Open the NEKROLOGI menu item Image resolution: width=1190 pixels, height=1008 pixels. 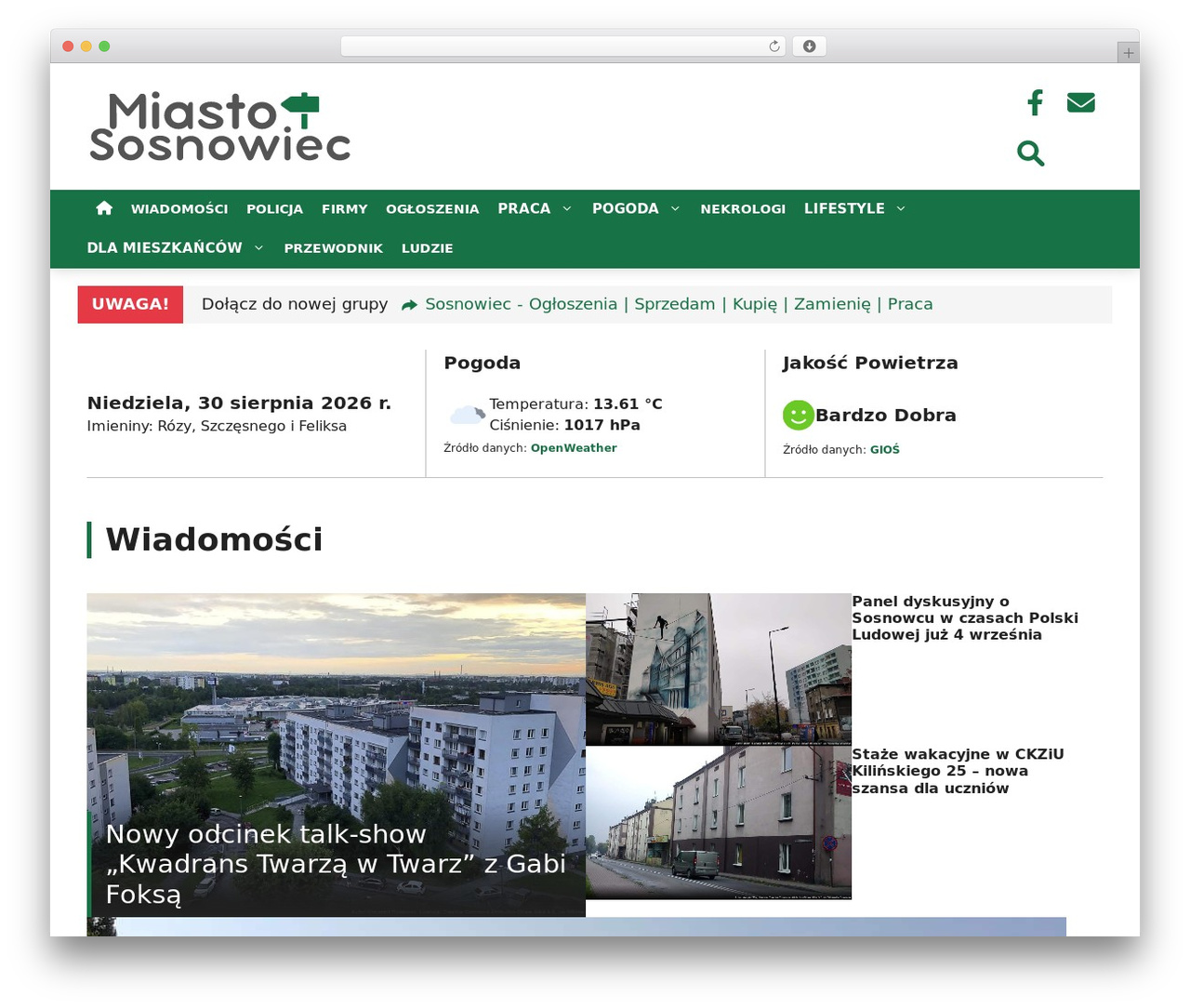click(x=743, y=209)
